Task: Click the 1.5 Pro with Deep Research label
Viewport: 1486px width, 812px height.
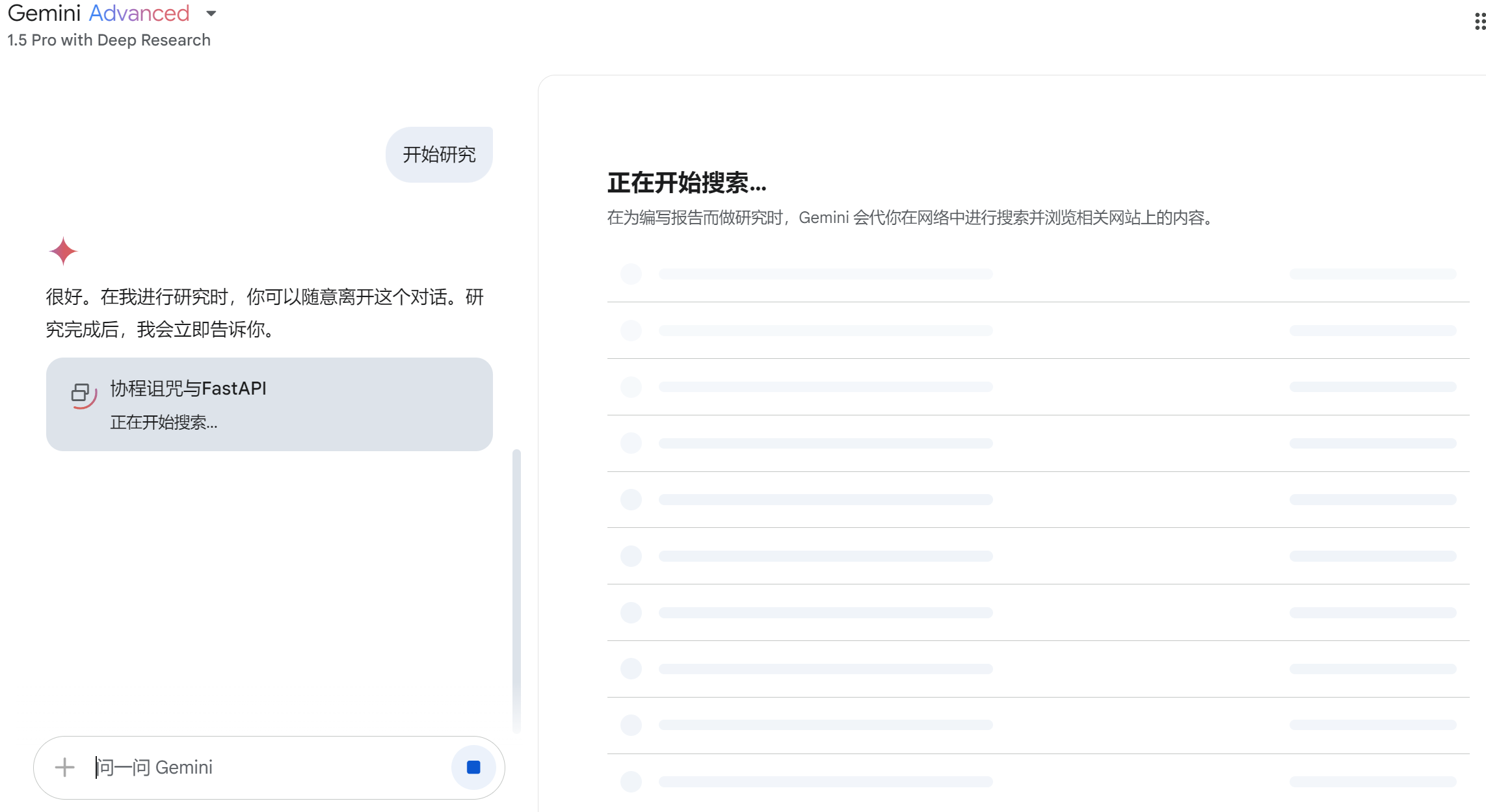Action: point(109,40)
